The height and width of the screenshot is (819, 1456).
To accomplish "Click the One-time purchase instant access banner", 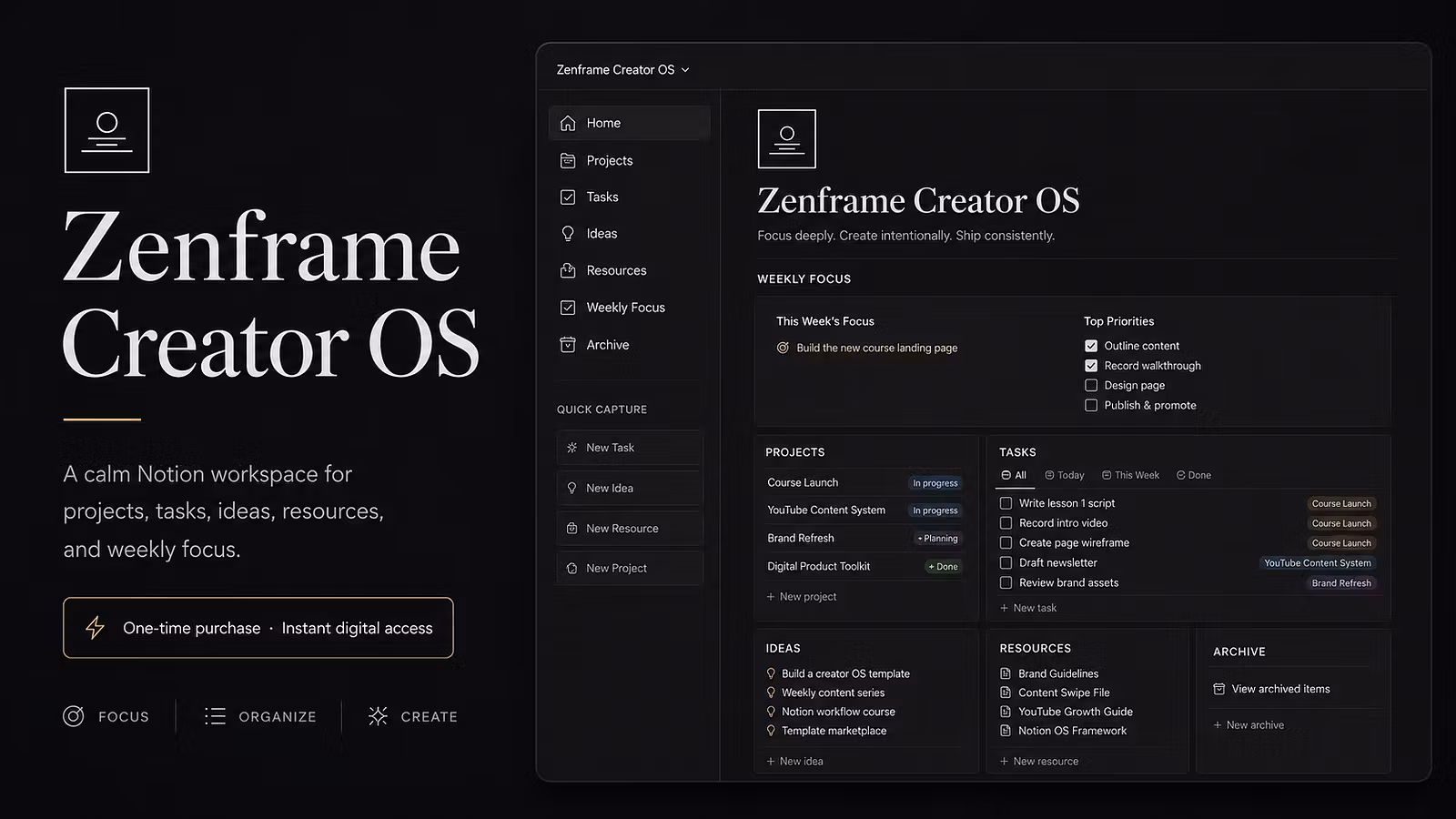I will tap(258, 628).
